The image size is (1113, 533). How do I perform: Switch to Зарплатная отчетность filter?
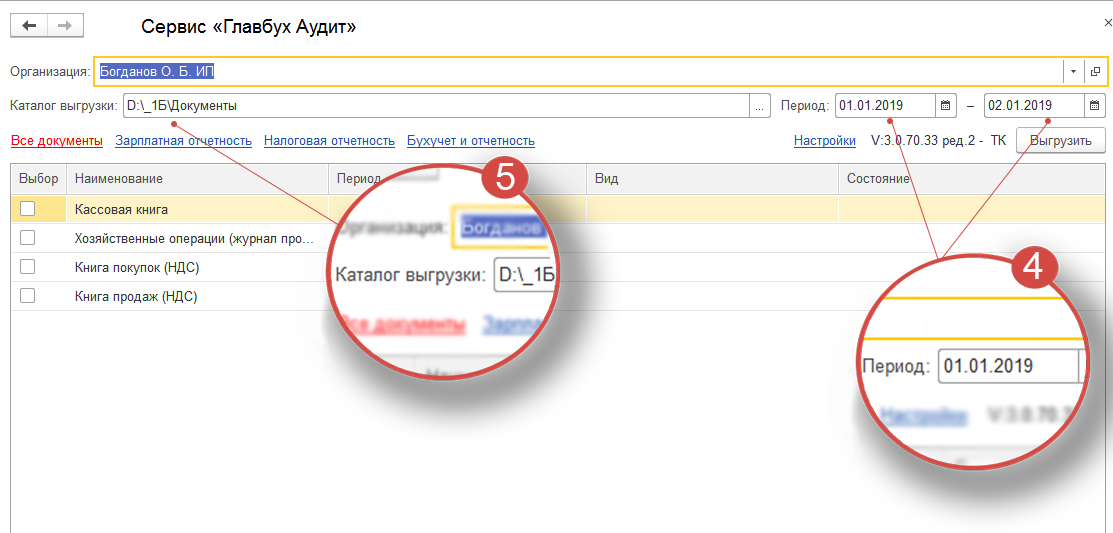tap(183, 141)
